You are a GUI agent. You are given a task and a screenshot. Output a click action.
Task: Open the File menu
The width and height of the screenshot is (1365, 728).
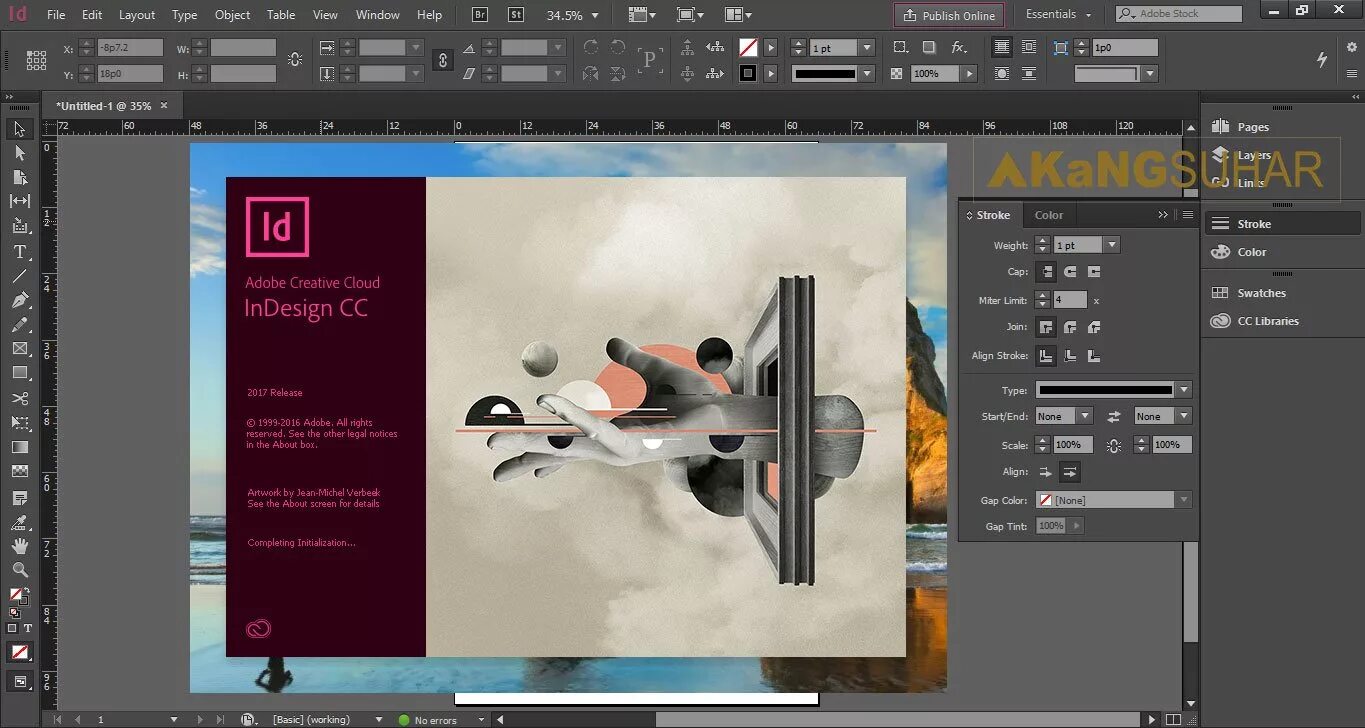[x=56, y=15]
